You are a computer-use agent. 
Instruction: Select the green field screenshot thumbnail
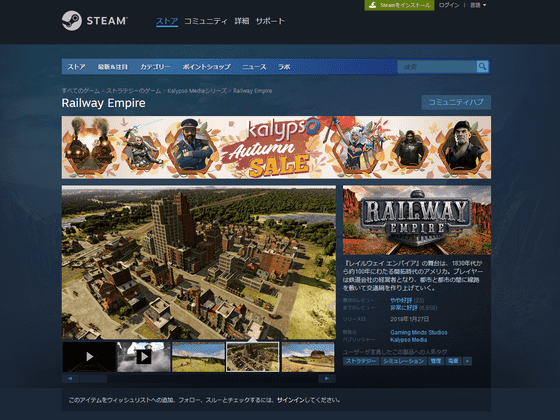click(x=199, y=357)
